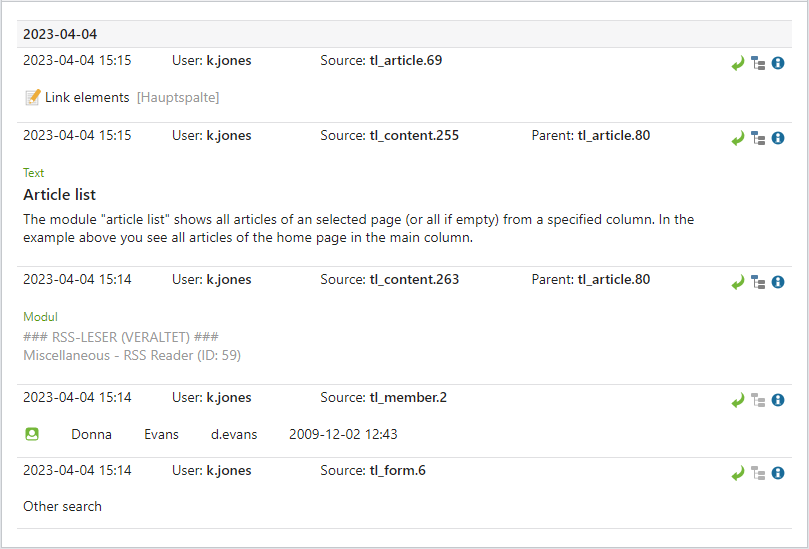Click the '[Hauptspalte]' column label

pos(178,98)
